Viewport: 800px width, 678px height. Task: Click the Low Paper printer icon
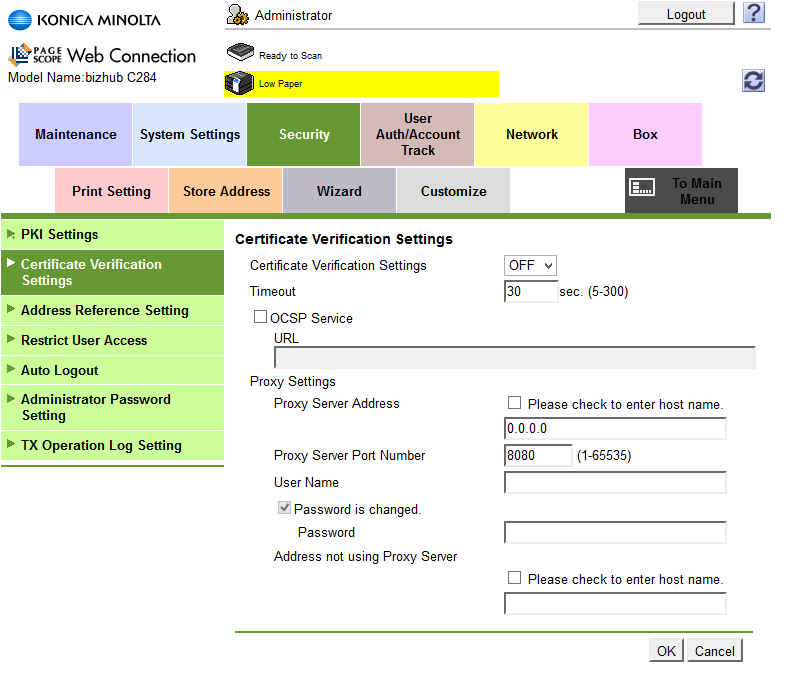239,84
